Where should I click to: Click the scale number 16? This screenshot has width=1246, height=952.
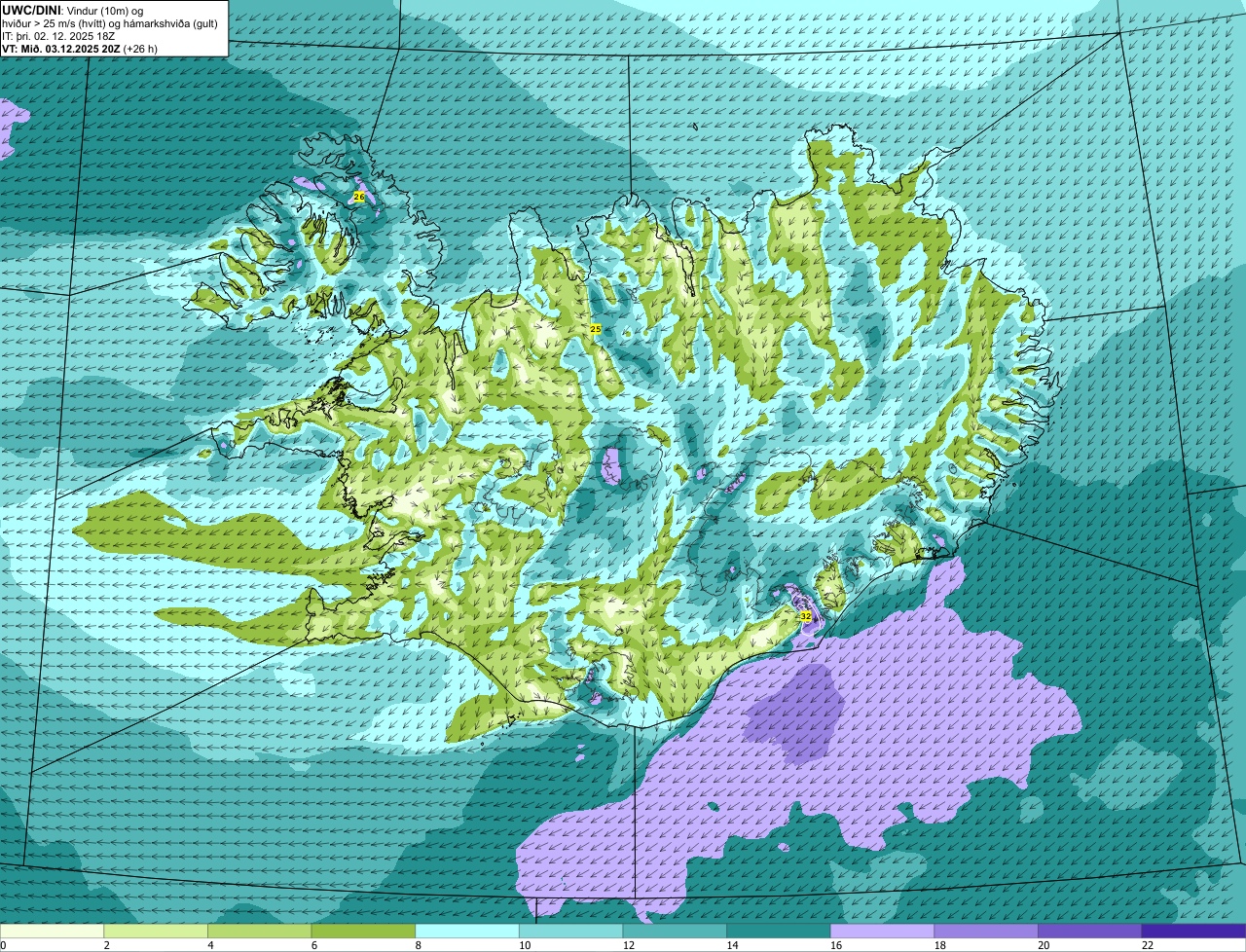click(837, 945)
